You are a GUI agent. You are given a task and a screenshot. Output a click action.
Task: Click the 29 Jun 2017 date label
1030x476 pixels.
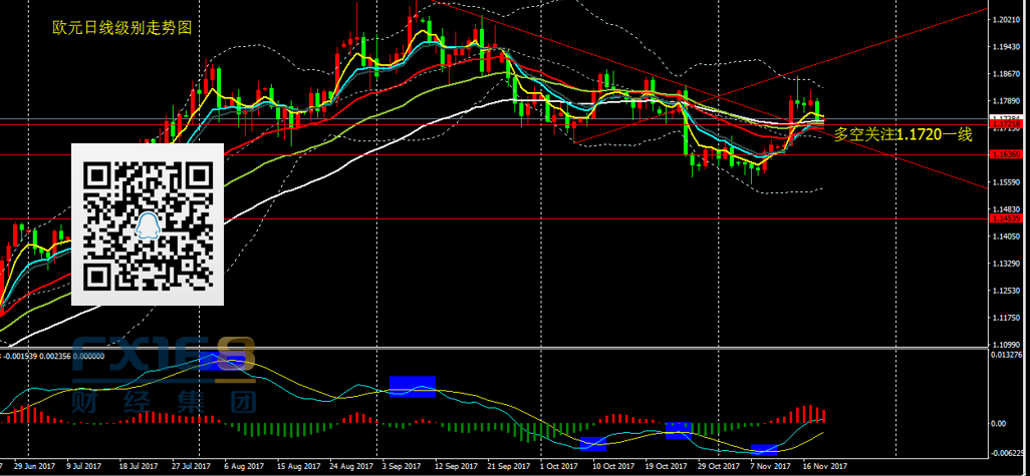pos(33,466)
